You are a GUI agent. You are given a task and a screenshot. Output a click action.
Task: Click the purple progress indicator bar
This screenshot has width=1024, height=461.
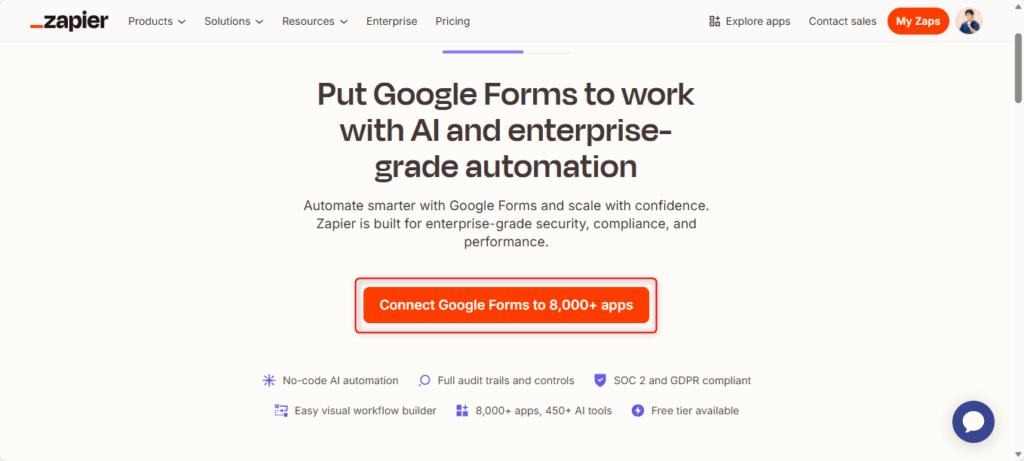482,51
